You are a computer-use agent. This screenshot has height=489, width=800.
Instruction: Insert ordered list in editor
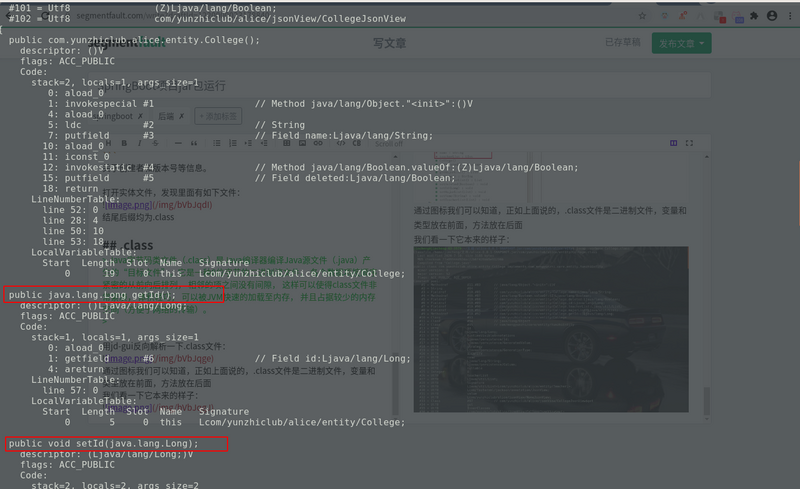pyautogui.click(x=233, y=143)
